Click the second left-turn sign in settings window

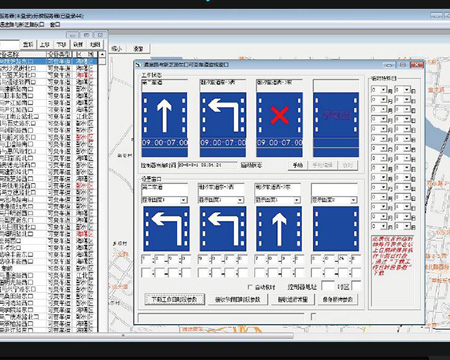coord(223,229)
